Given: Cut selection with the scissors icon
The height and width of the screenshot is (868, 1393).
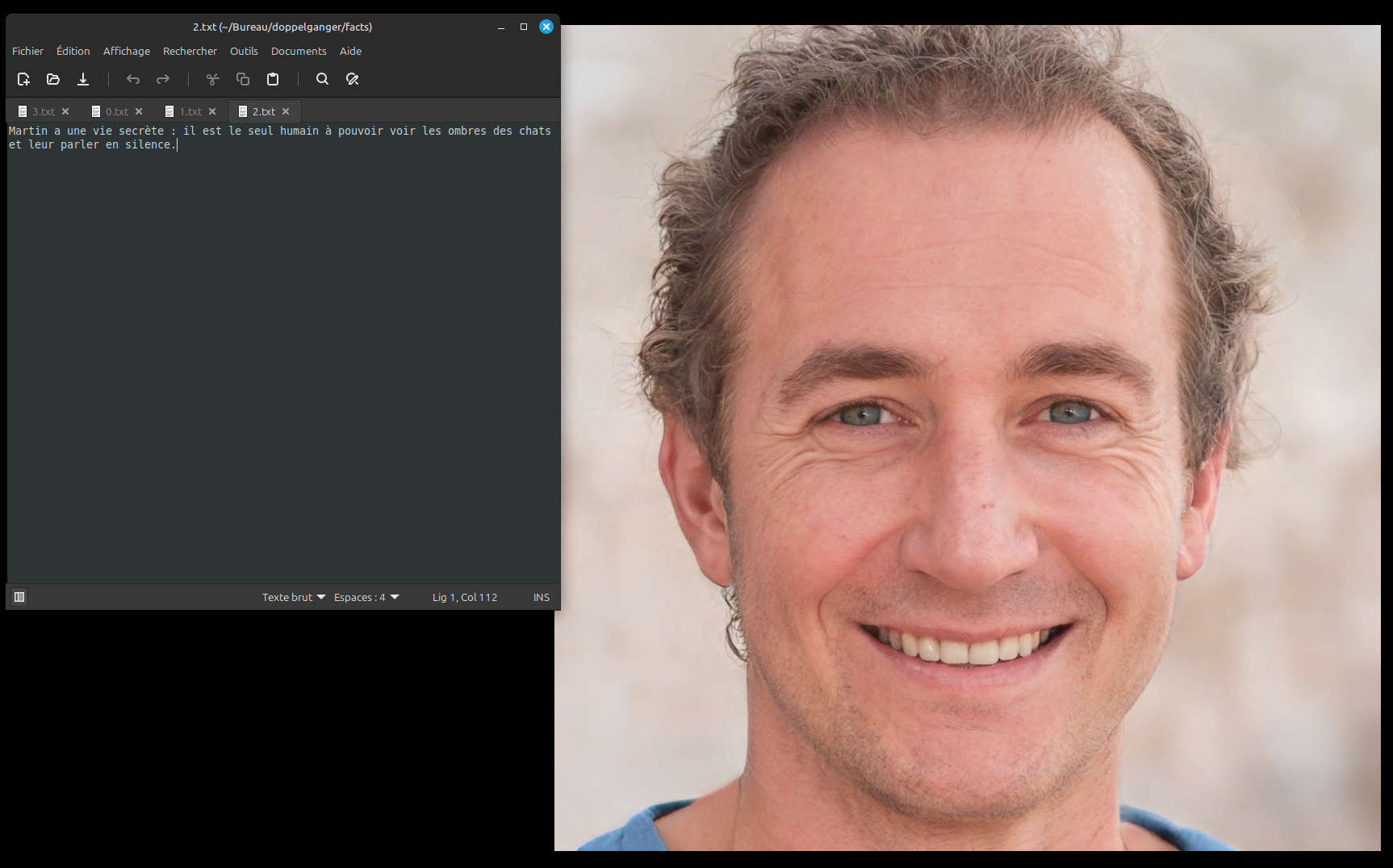Looking at the screenshot, I should point(213,79).
